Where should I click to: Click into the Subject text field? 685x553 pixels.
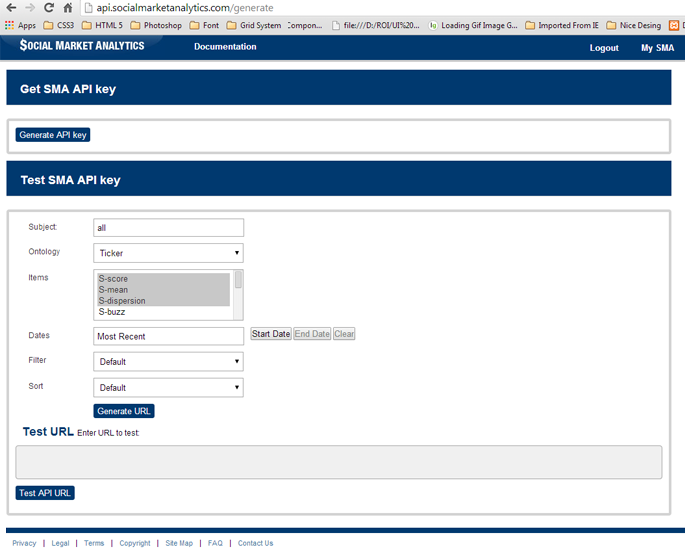click(169, 228)
